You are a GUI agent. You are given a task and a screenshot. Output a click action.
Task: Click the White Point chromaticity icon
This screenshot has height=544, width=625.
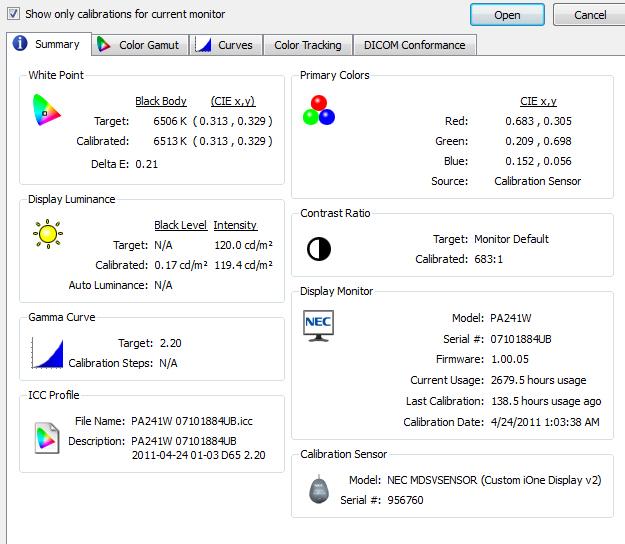click(47, 110)
